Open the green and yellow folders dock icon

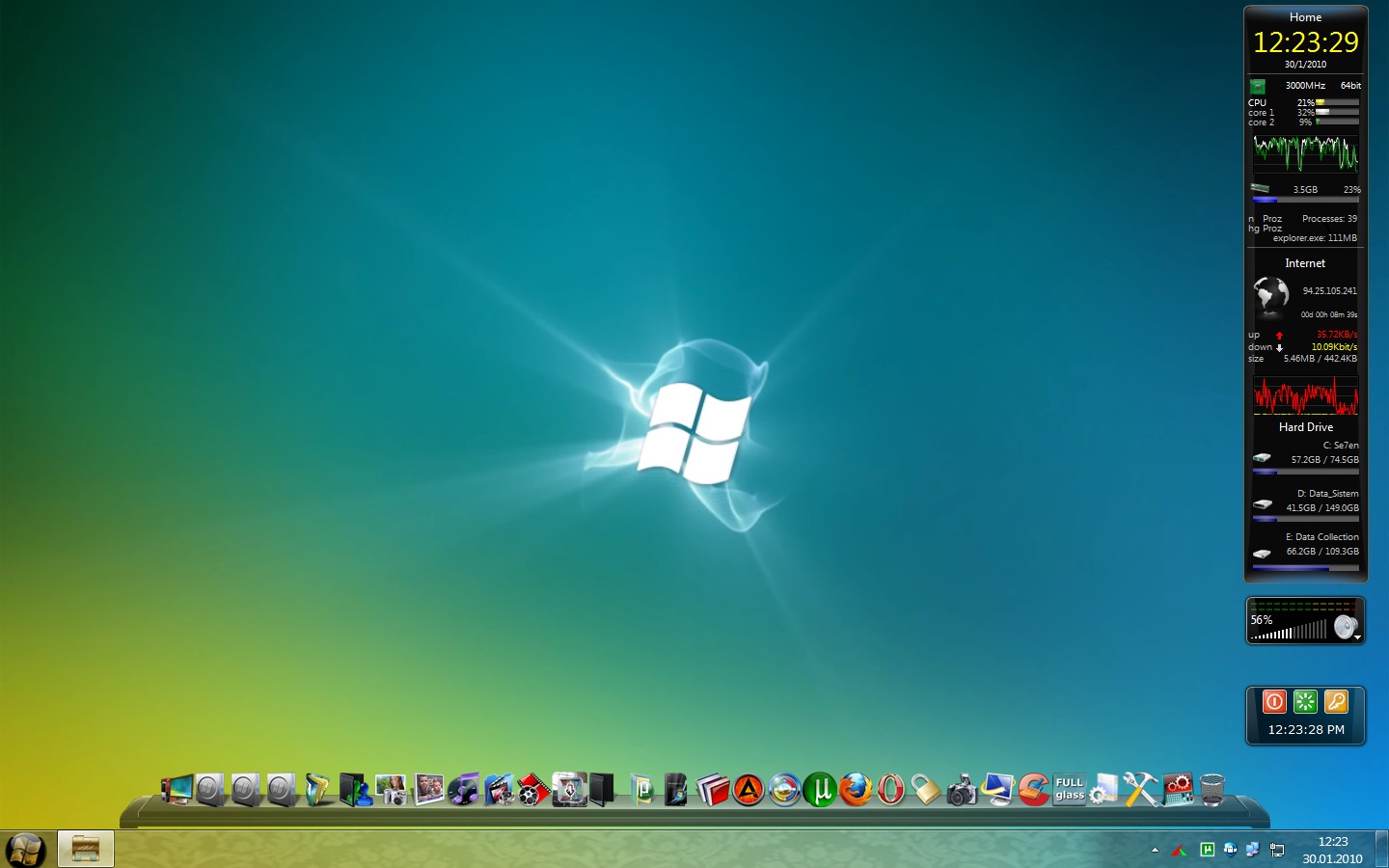click(316, 789)
